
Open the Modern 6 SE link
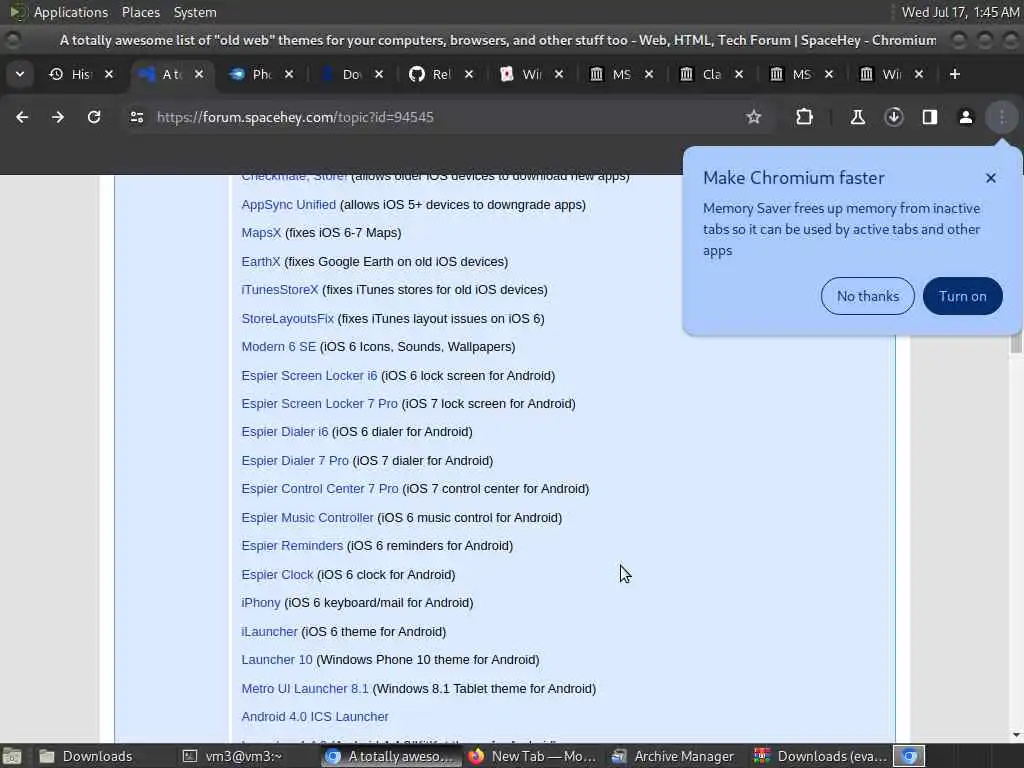[278, 347]
